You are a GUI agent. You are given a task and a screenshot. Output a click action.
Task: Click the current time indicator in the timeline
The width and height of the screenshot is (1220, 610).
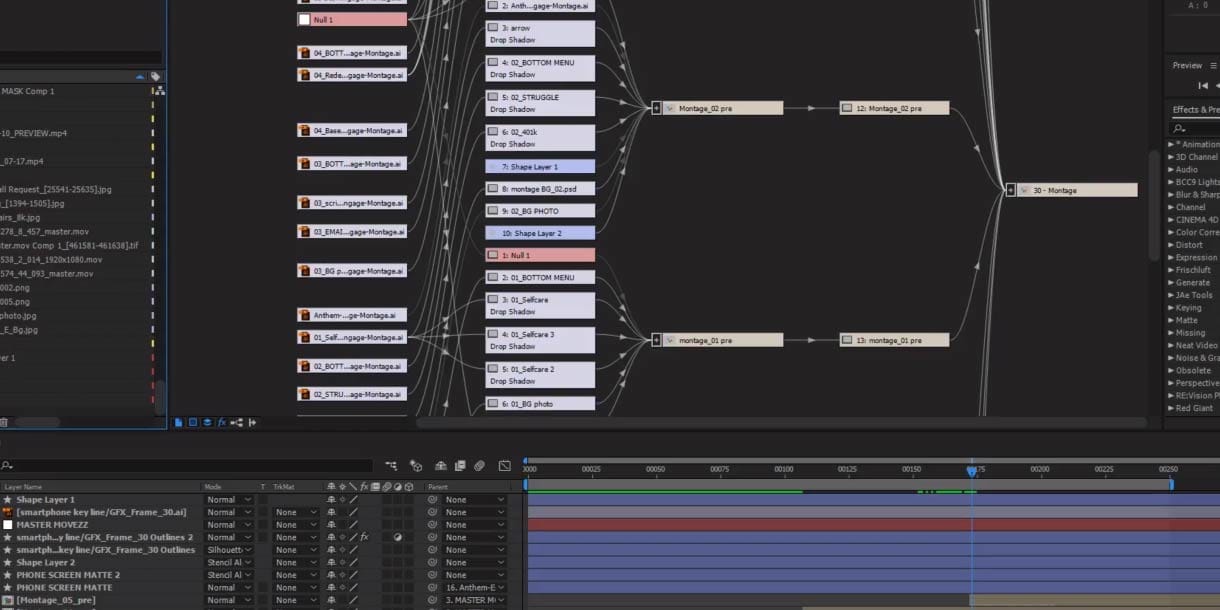click(971, 470)
